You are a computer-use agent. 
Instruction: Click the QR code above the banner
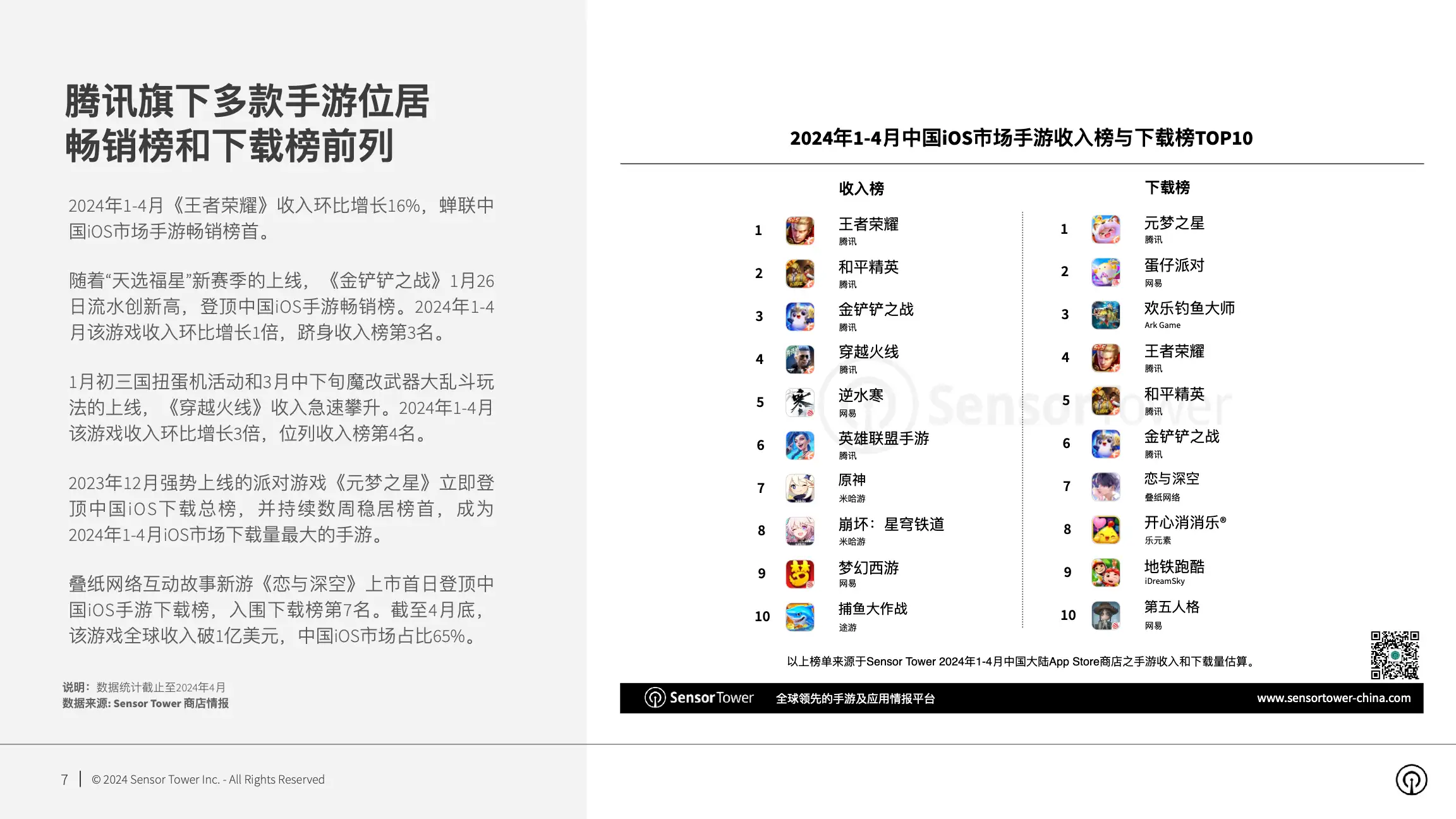coord(1395,655)
